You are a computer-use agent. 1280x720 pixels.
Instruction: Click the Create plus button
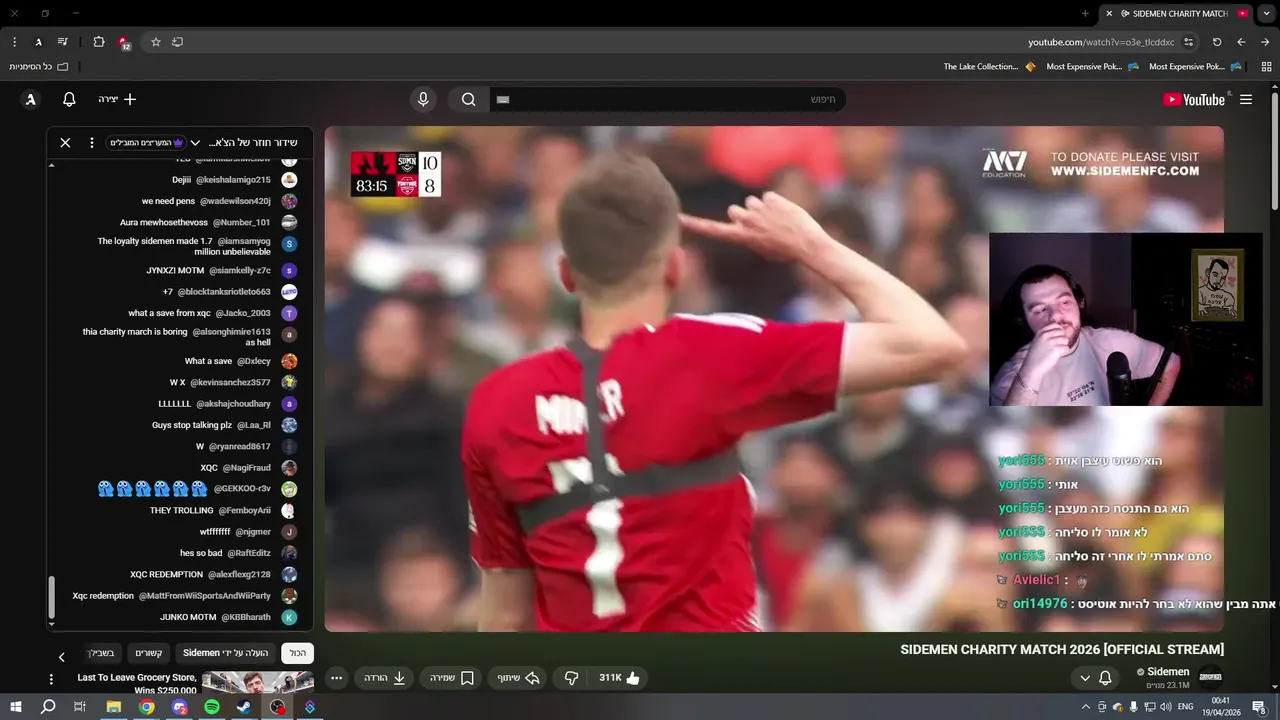point(117,99)
